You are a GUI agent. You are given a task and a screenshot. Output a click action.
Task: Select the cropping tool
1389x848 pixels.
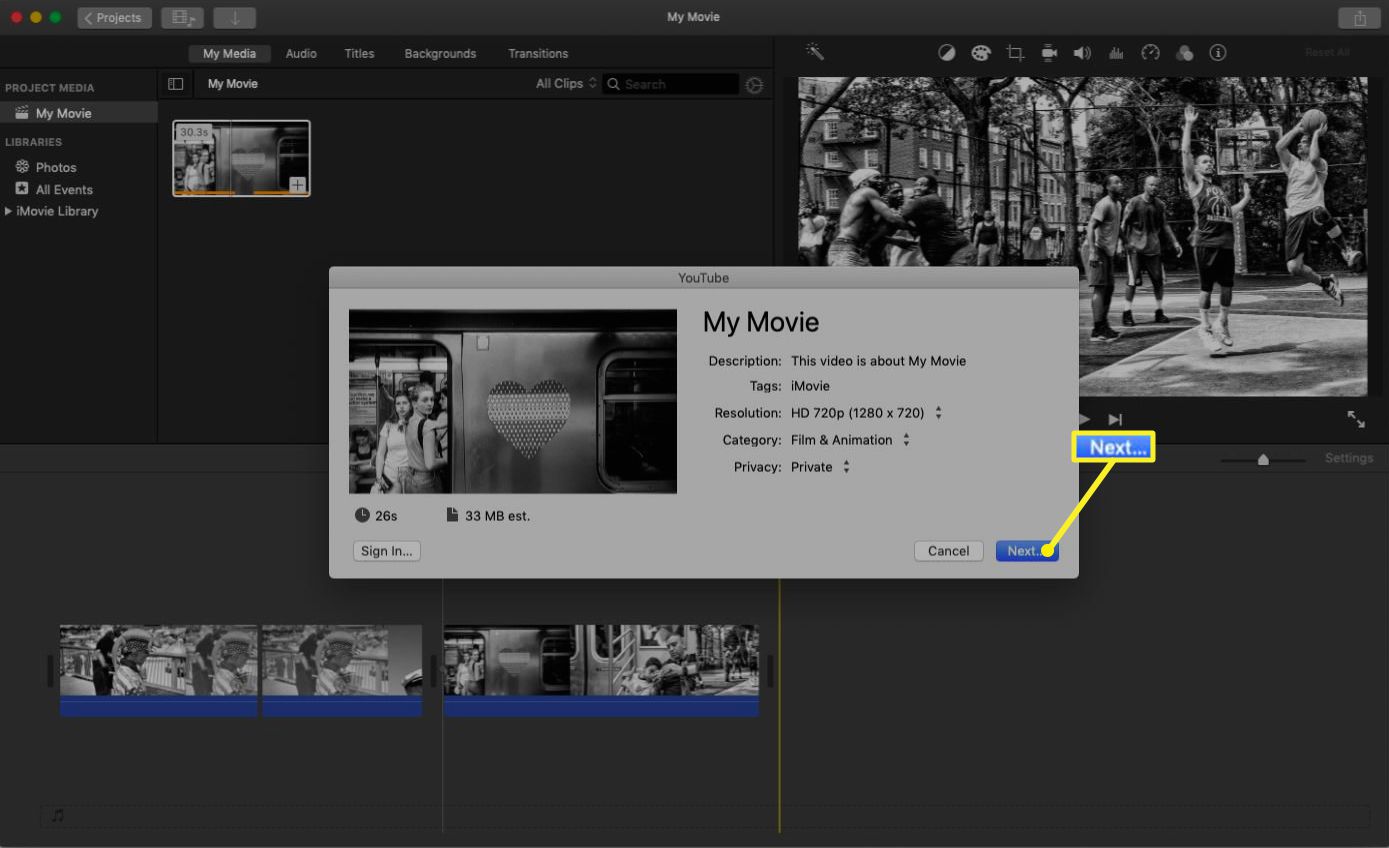tap(1015, 53)
